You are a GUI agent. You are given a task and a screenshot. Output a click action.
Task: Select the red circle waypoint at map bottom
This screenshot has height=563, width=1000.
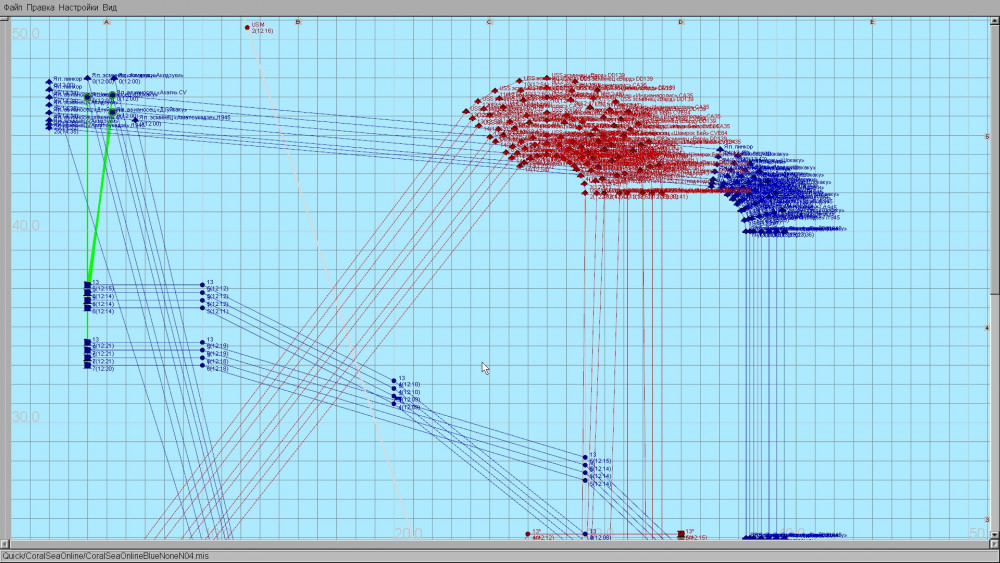click(x=528, y=534)
